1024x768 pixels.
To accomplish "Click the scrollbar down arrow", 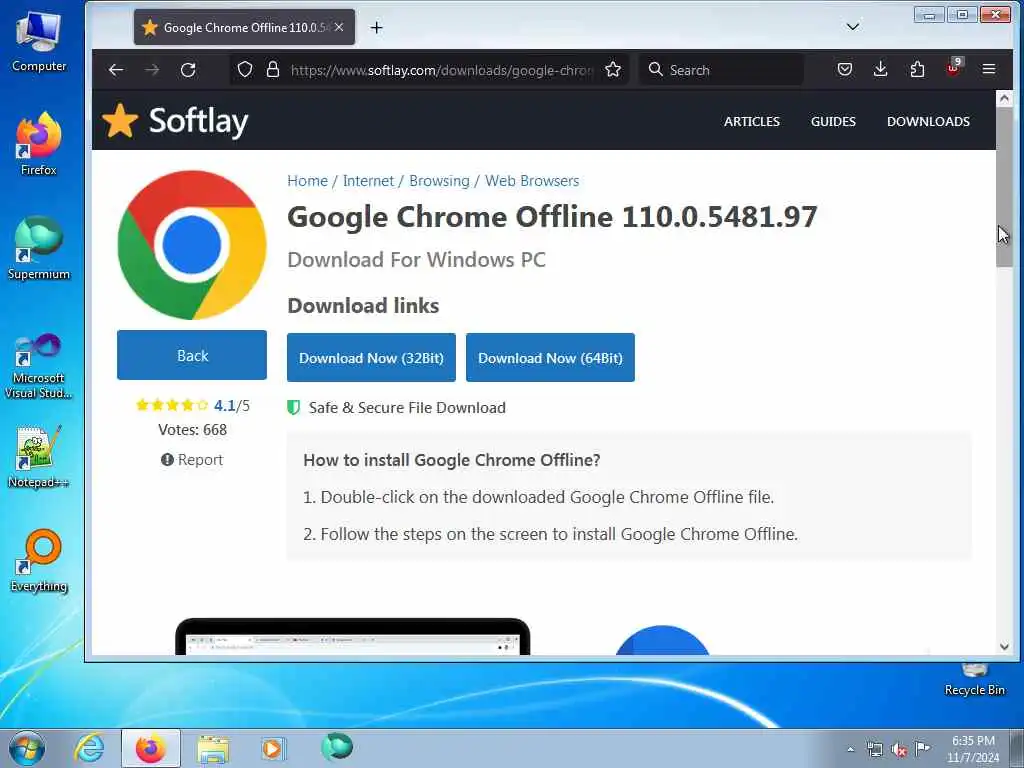I will (1004, 647).
